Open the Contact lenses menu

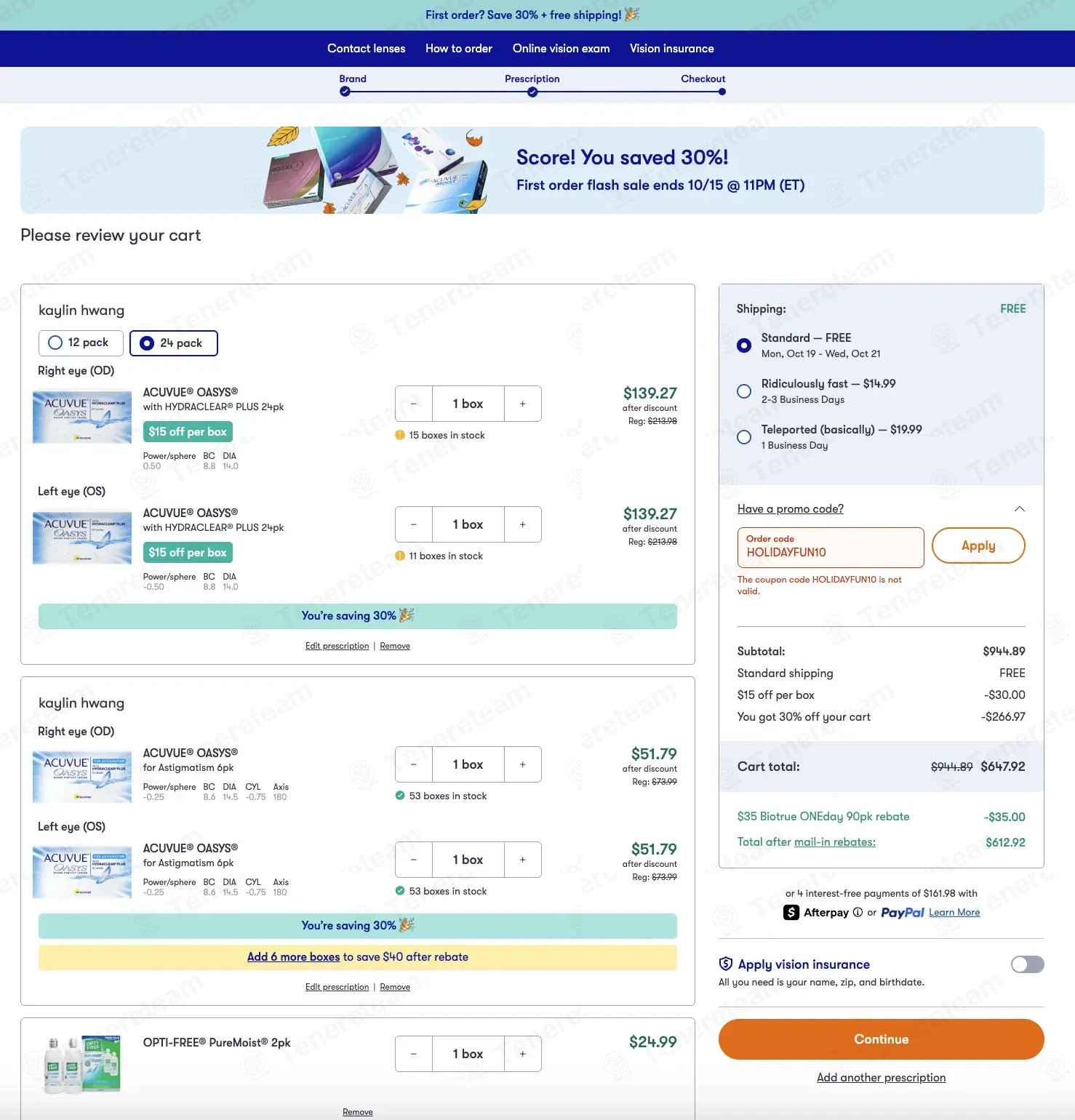coord(367,49)
